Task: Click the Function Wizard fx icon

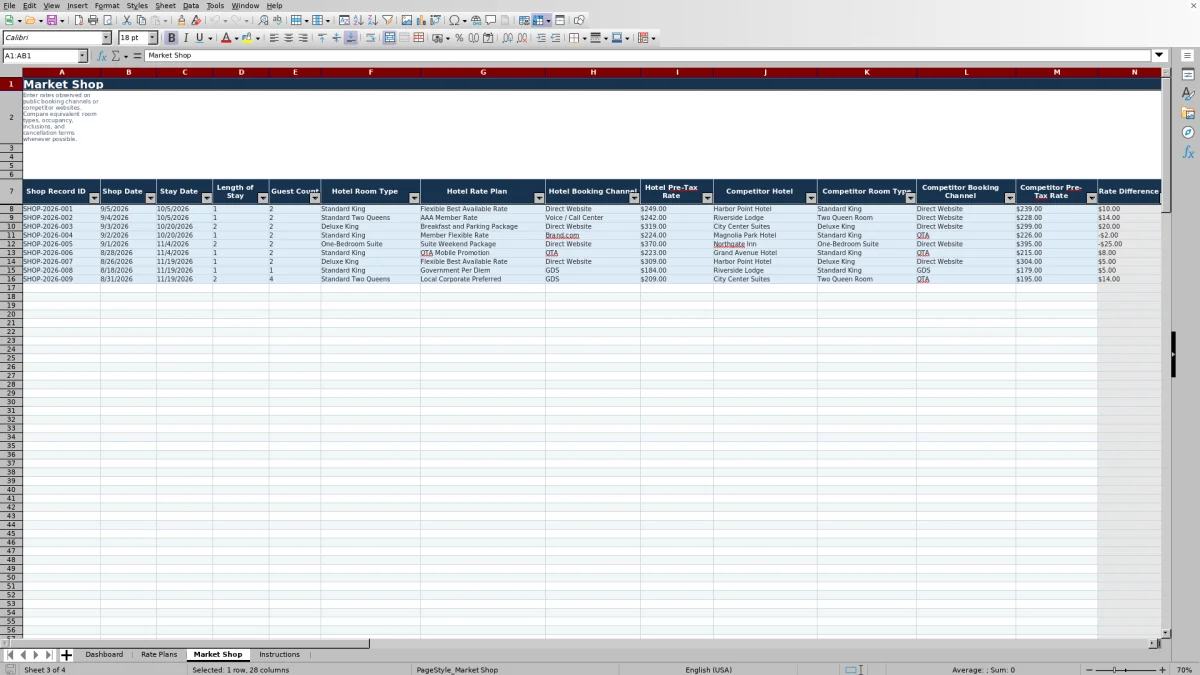Action: tap(101, 56)
